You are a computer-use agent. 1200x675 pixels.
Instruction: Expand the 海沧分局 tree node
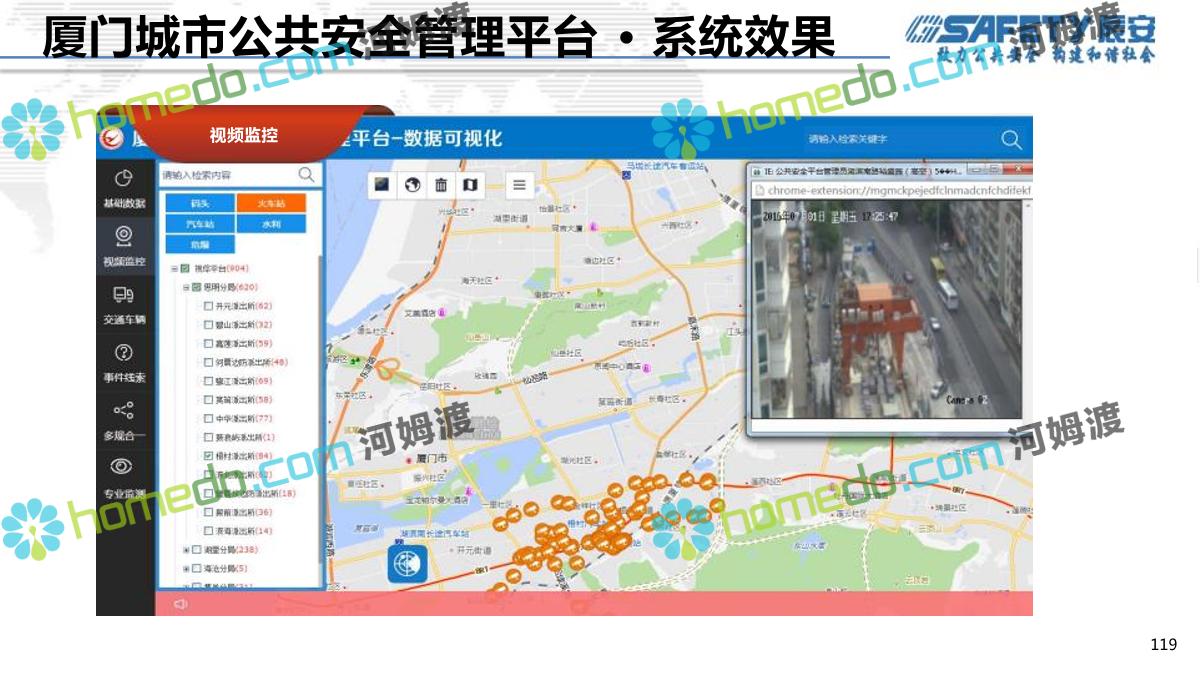point(186,568)
